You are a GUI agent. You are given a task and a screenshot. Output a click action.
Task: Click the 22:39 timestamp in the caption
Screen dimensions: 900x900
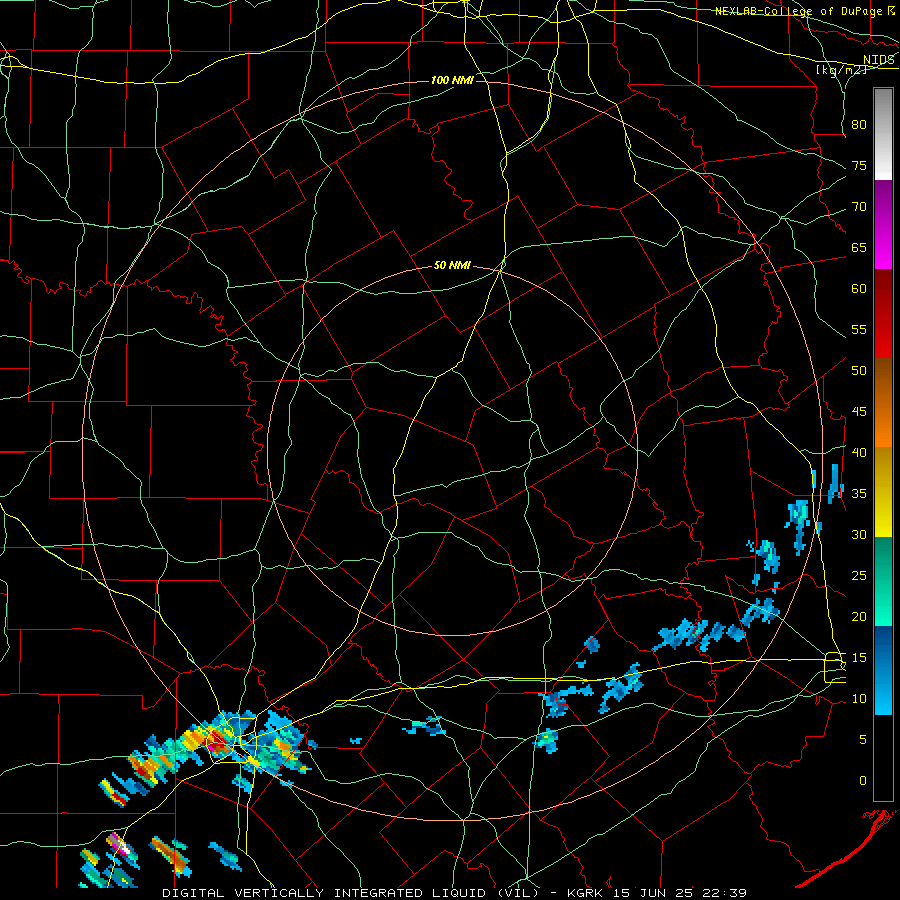pos(724,893)
